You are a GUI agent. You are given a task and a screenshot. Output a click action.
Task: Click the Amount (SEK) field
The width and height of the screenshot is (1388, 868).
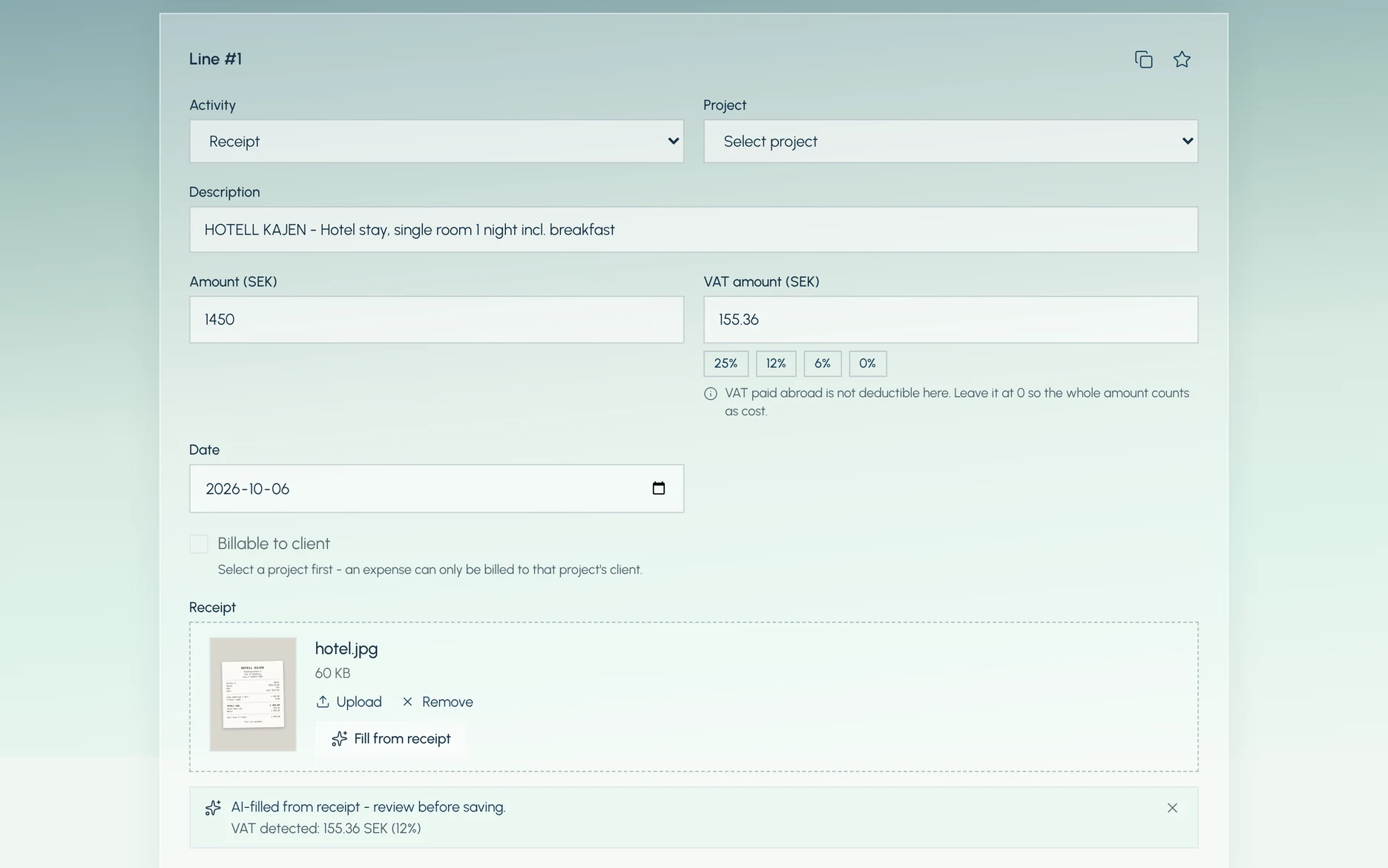[436, 320]
